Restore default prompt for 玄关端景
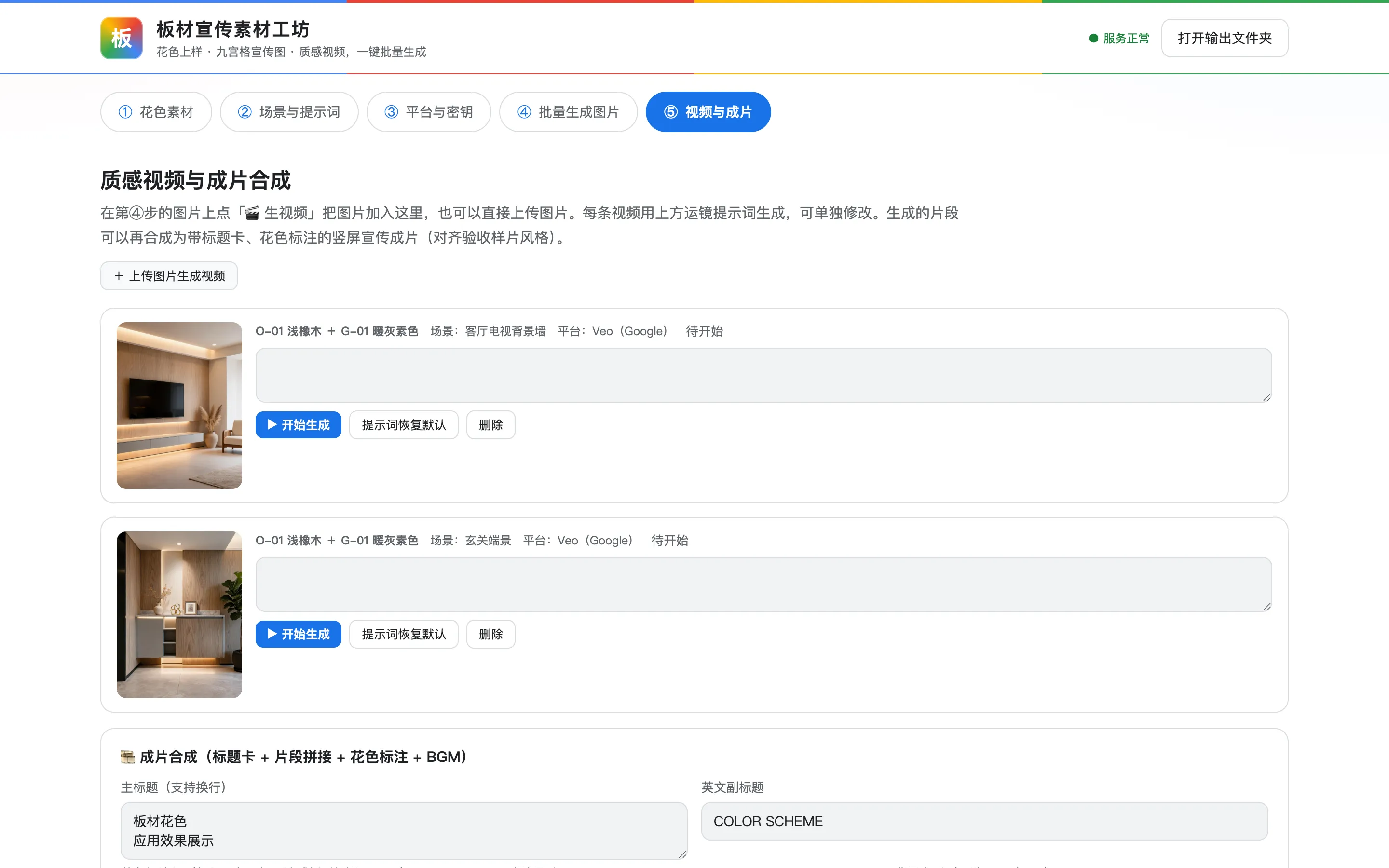 pos(404,634)
